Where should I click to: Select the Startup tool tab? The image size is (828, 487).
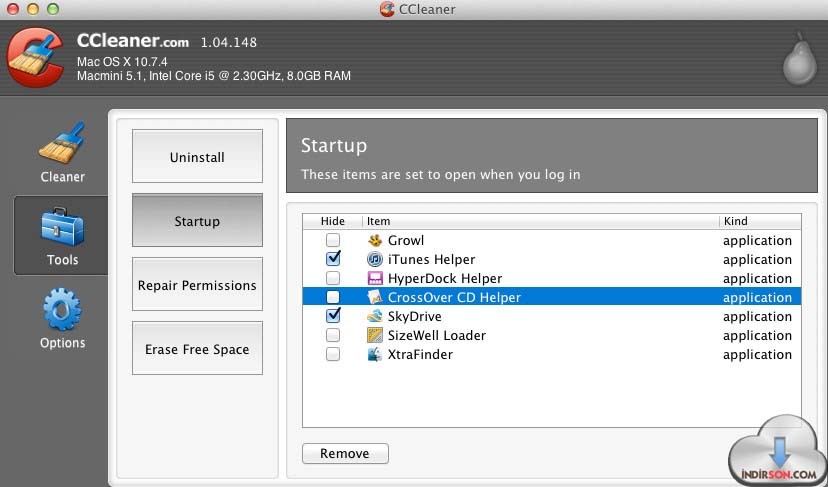[197, 220]
